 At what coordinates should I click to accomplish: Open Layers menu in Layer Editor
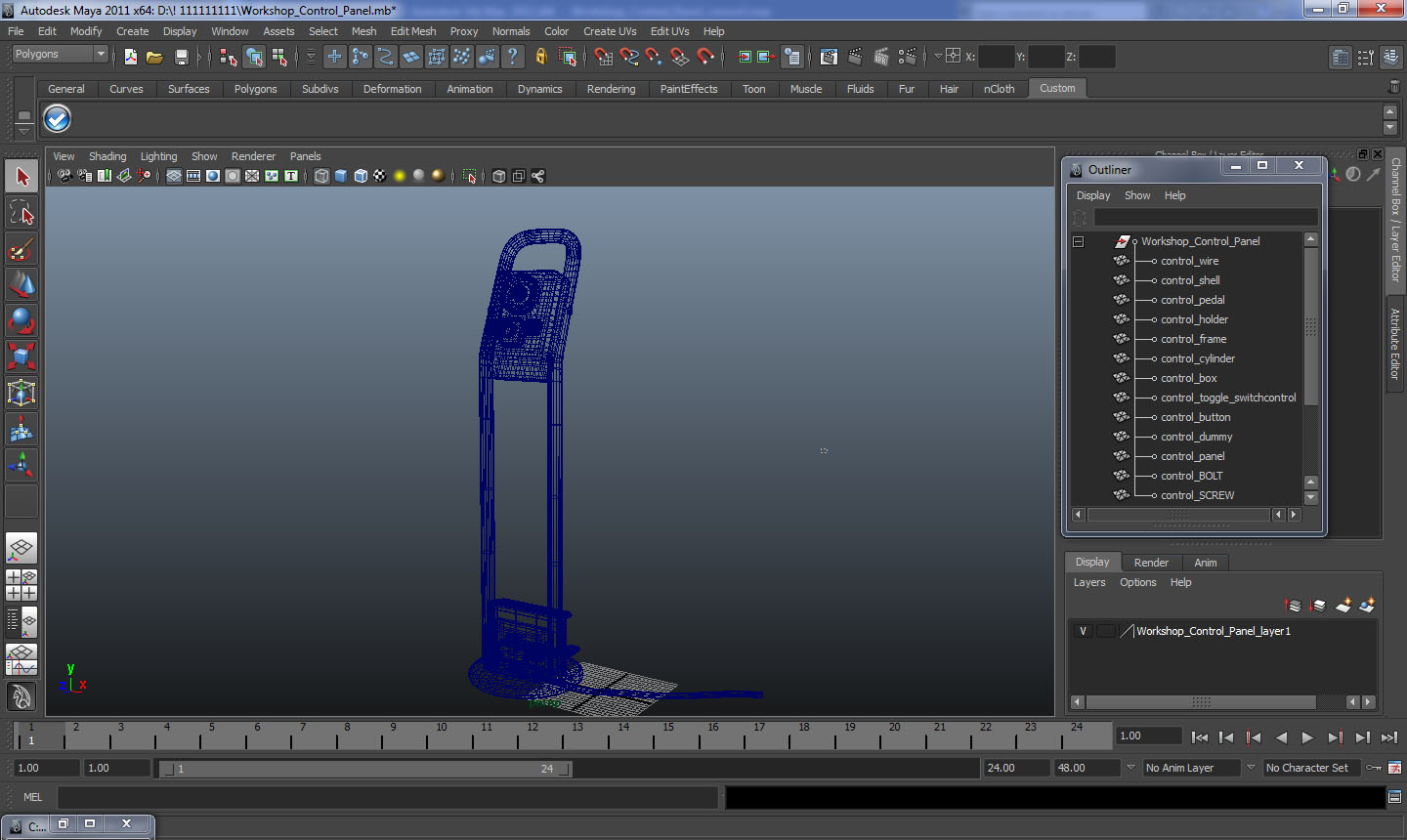(1089, 582)
